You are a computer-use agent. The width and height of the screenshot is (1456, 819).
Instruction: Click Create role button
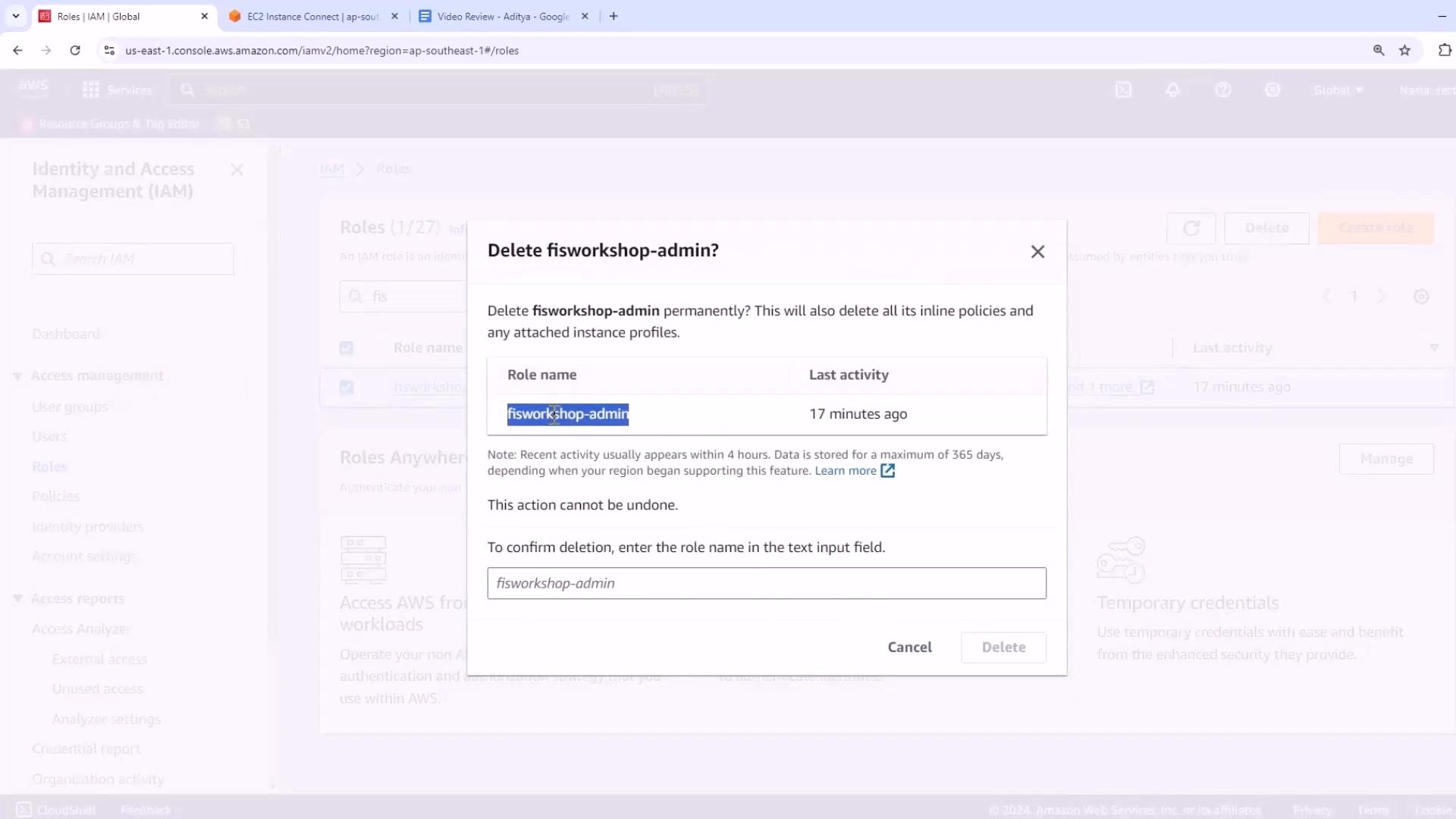click(1376, 228)
